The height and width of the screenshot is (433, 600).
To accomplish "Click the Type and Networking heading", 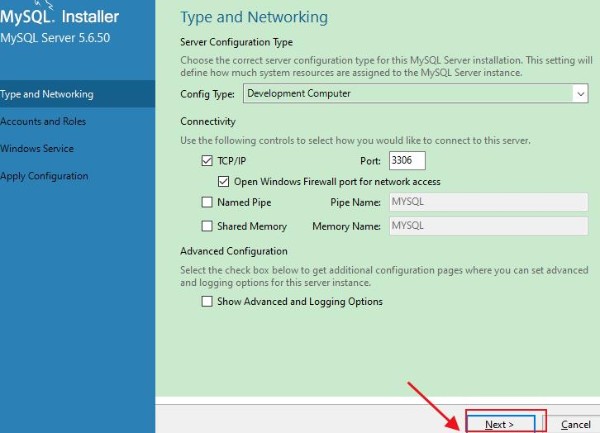I will 254,18.
